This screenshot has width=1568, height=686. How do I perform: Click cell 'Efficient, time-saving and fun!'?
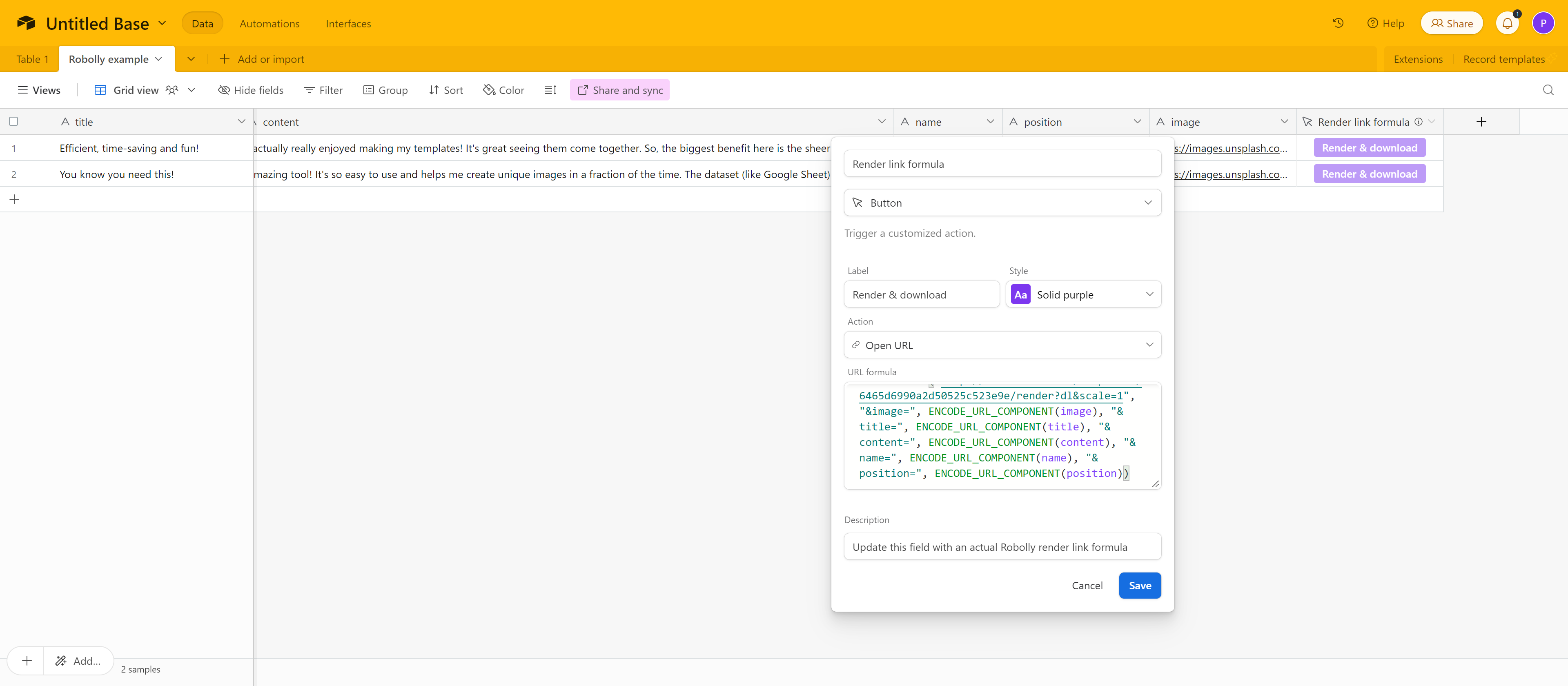pos(129,148)
